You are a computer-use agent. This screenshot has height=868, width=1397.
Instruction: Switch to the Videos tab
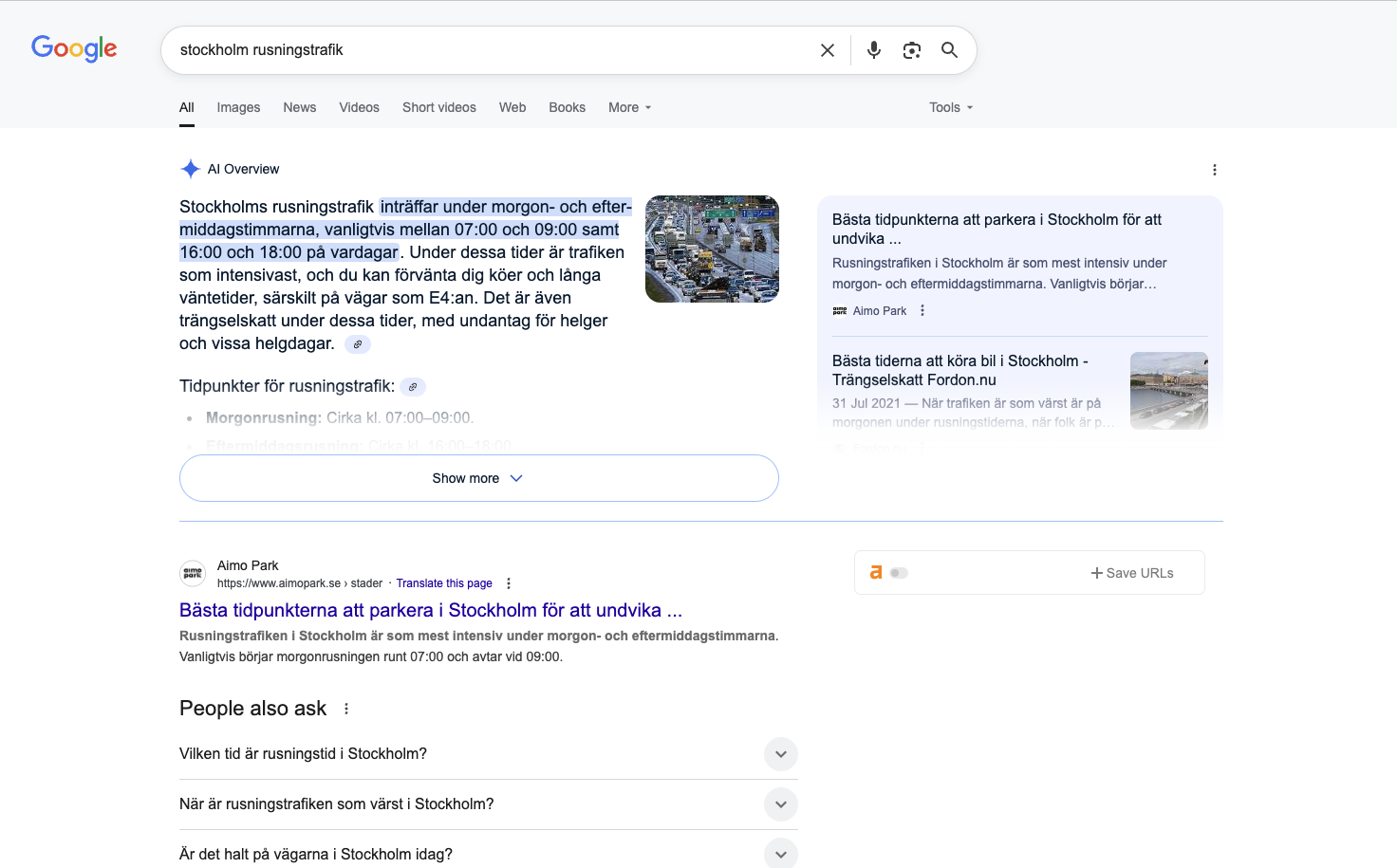359,107
